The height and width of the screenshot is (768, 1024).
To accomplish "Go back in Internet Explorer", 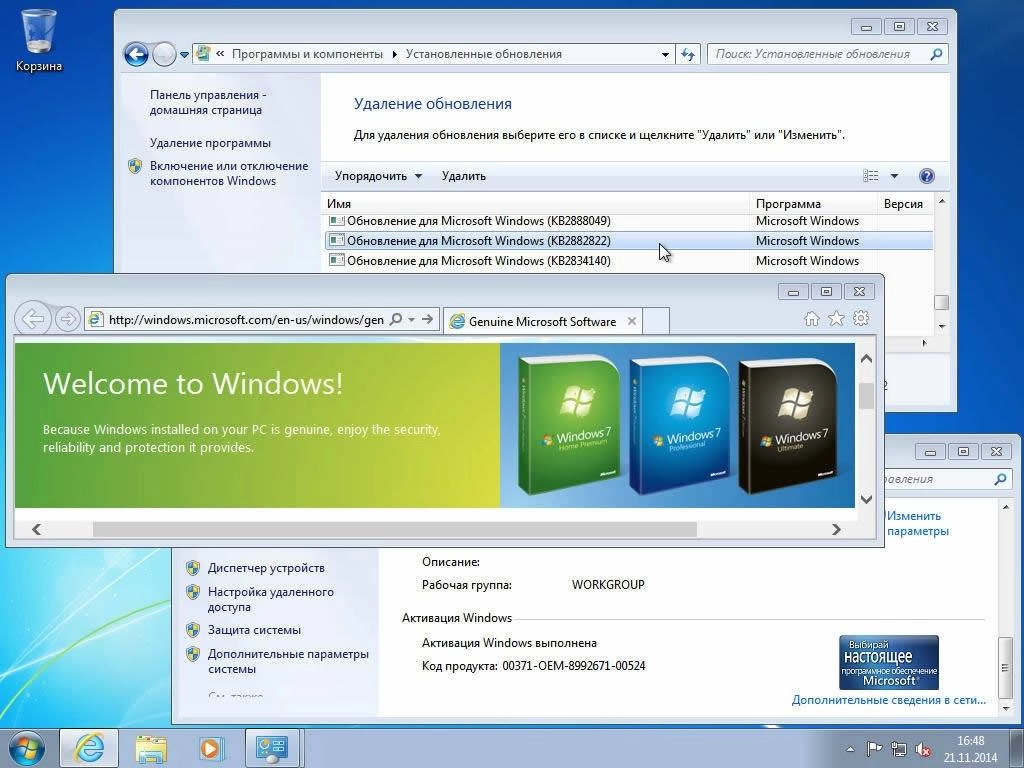I will [x=33, y=319].
